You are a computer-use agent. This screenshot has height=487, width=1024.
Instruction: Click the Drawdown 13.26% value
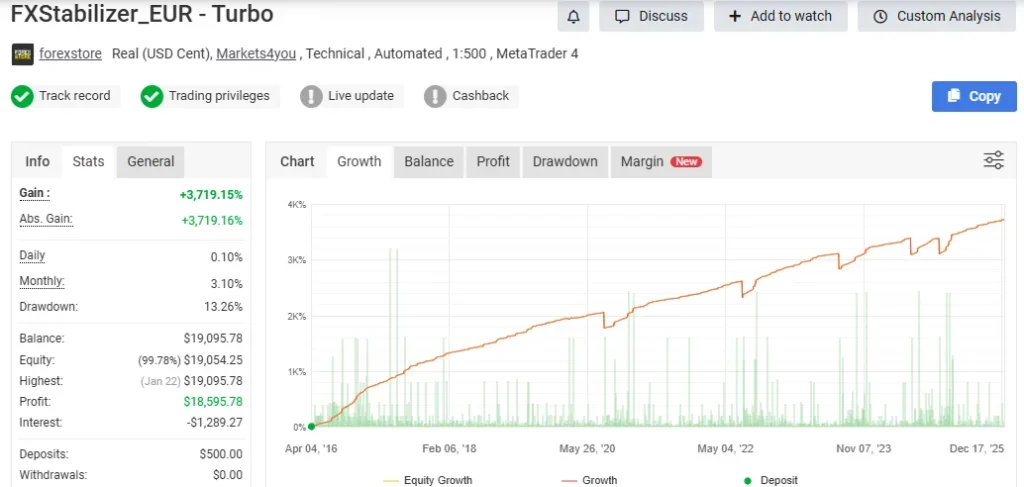223,306
